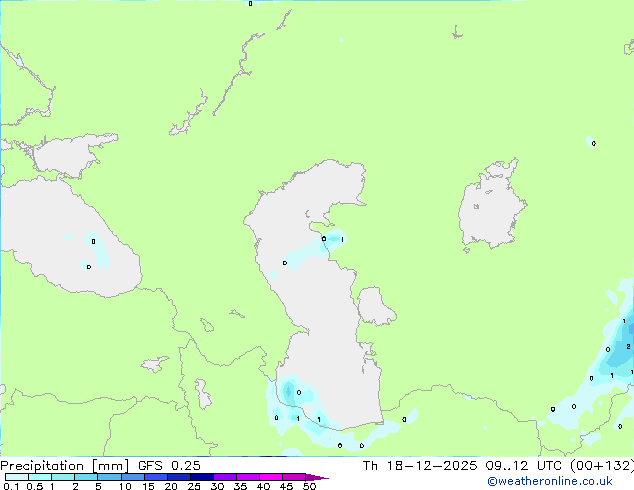
Task: Click the '50' legend tick label
Action: click(x=309, y=486)
